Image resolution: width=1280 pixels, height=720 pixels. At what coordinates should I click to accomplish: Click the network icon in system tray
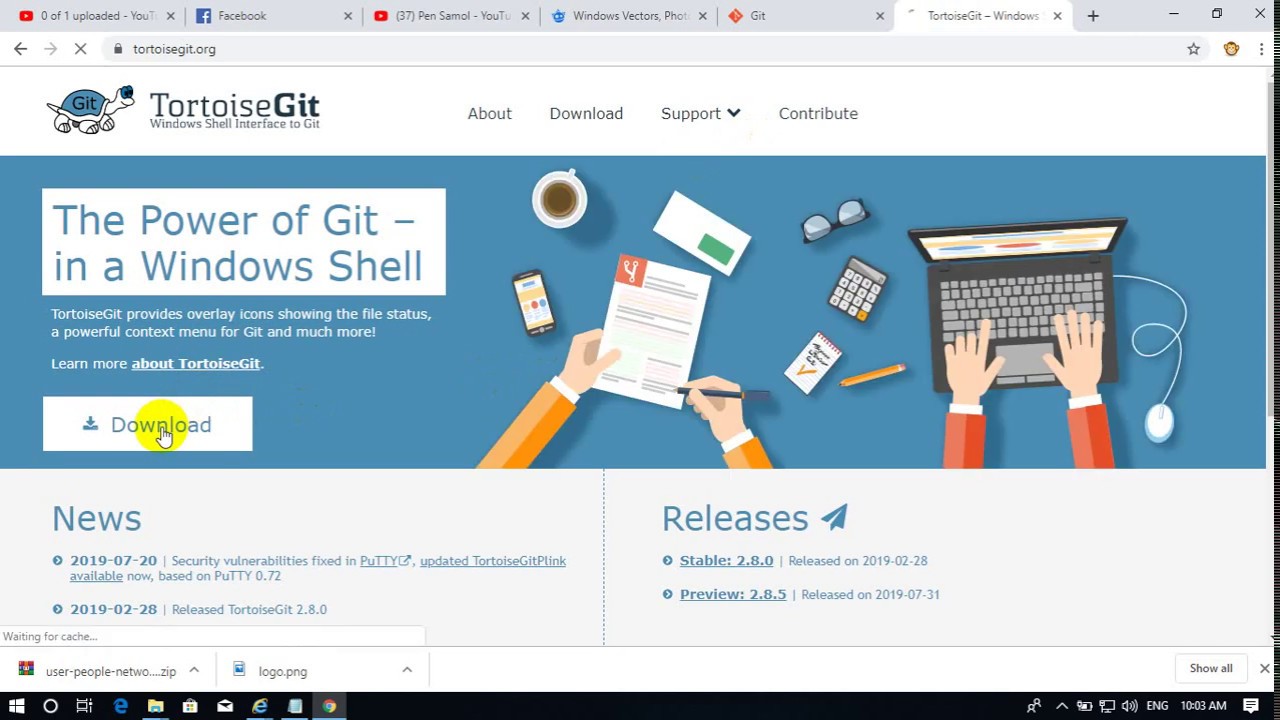[1107, 706]
